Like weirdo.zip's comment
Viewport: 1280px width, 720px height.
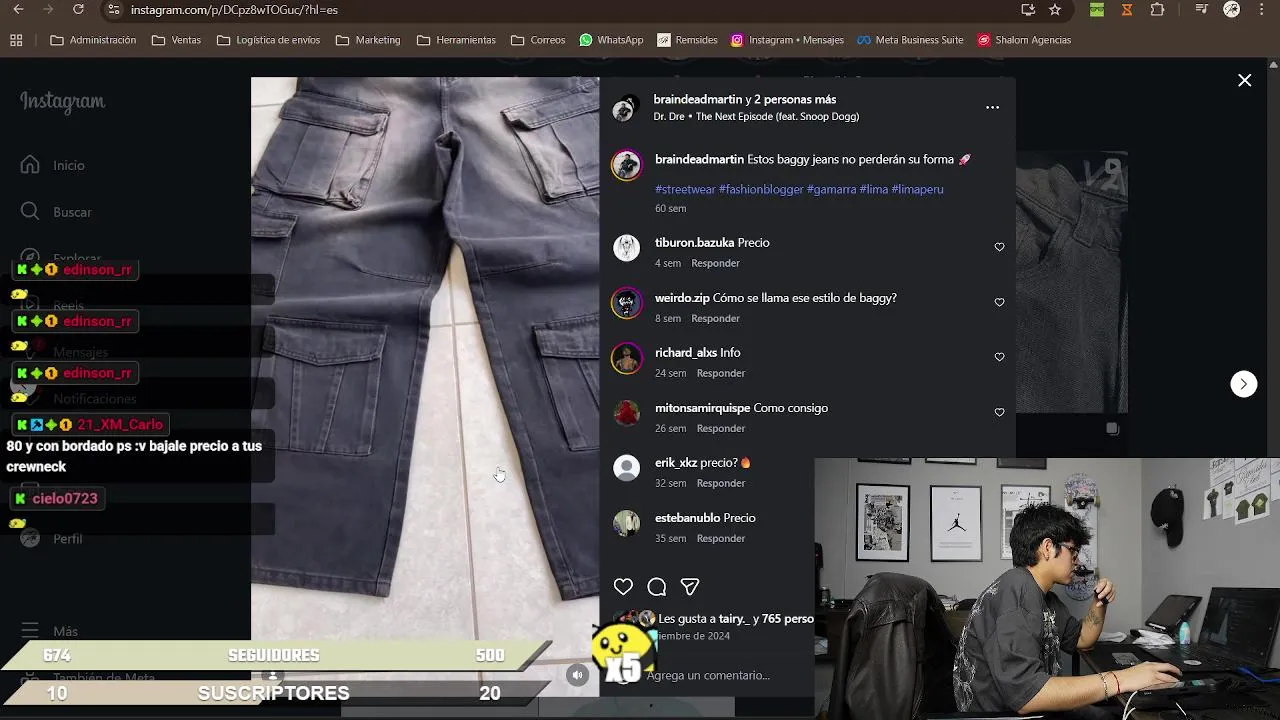(x=999, y=302)
